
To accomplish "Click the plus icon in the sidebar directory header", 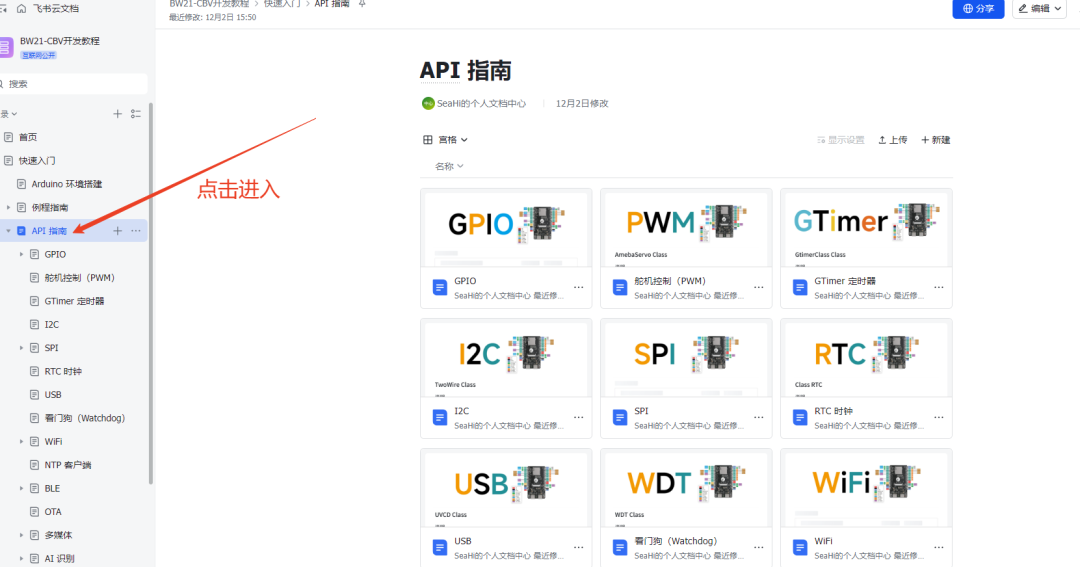I will pos(117,114).
